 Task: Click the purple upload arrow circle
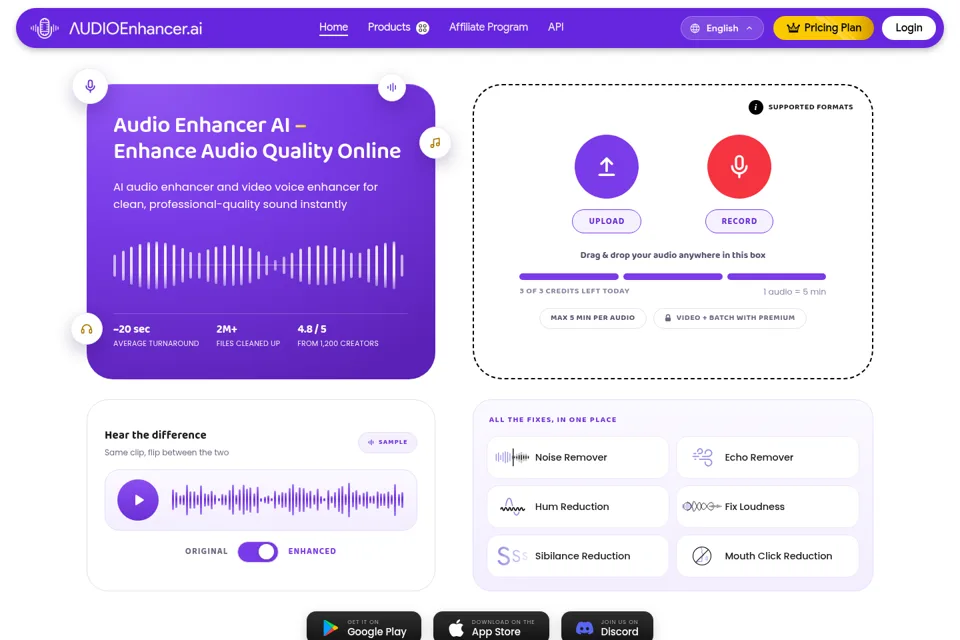click(606, 167)
